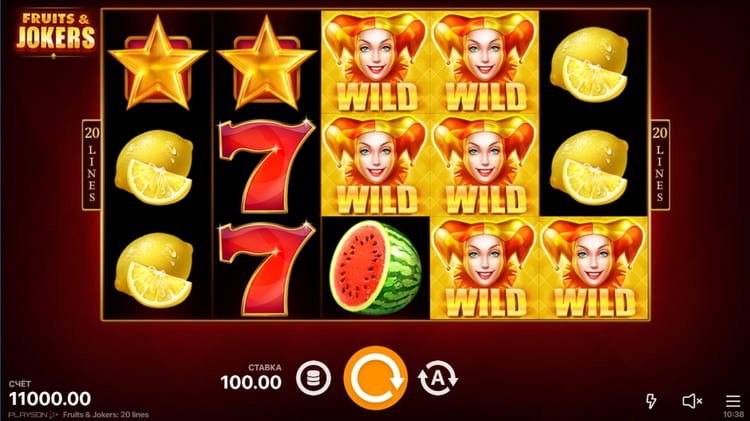This screenshot has height=421, width=750.
Task: Click the top-right lemon symbol
Action: tap(589, 65)
